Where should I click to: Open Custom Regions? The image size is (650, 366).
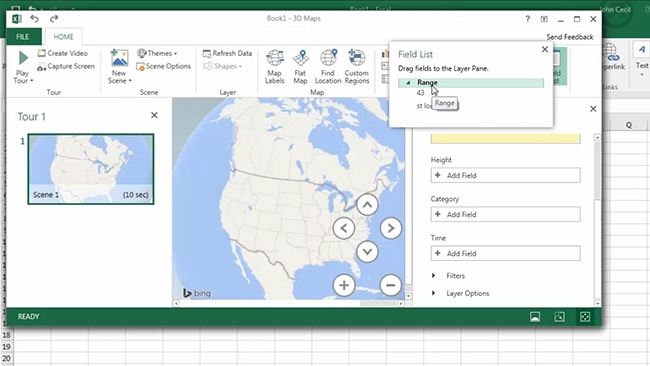point(357,67)
